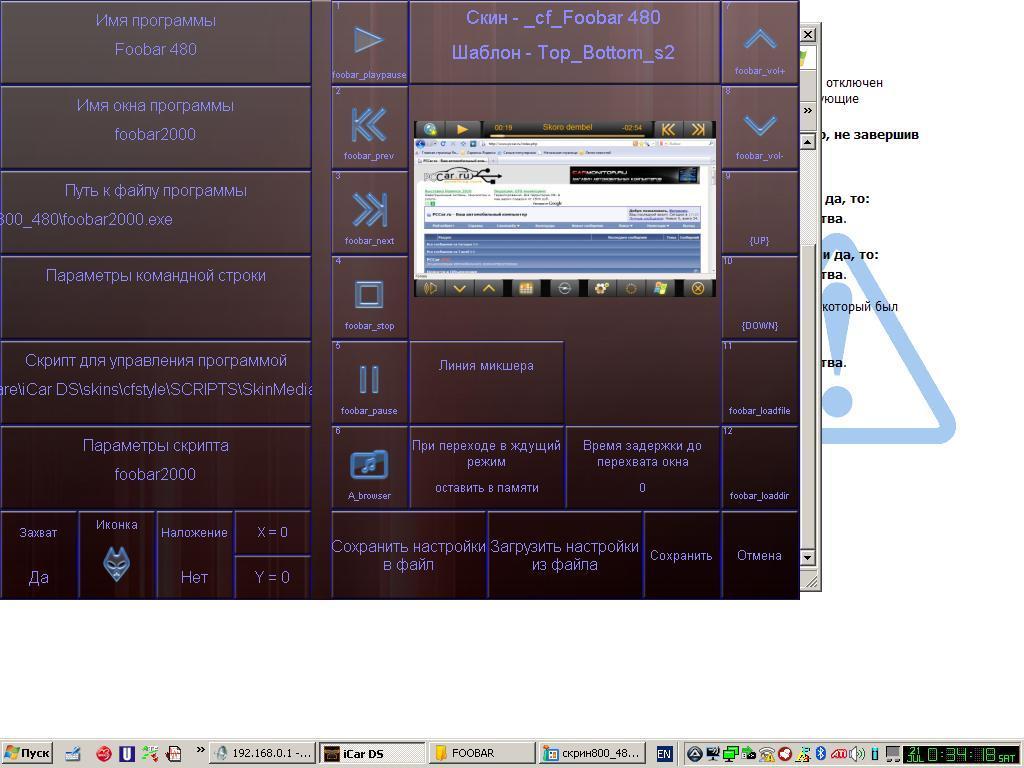Click the foobar_vol- down chevron
1024x768 pixels.
pos(760,126)
